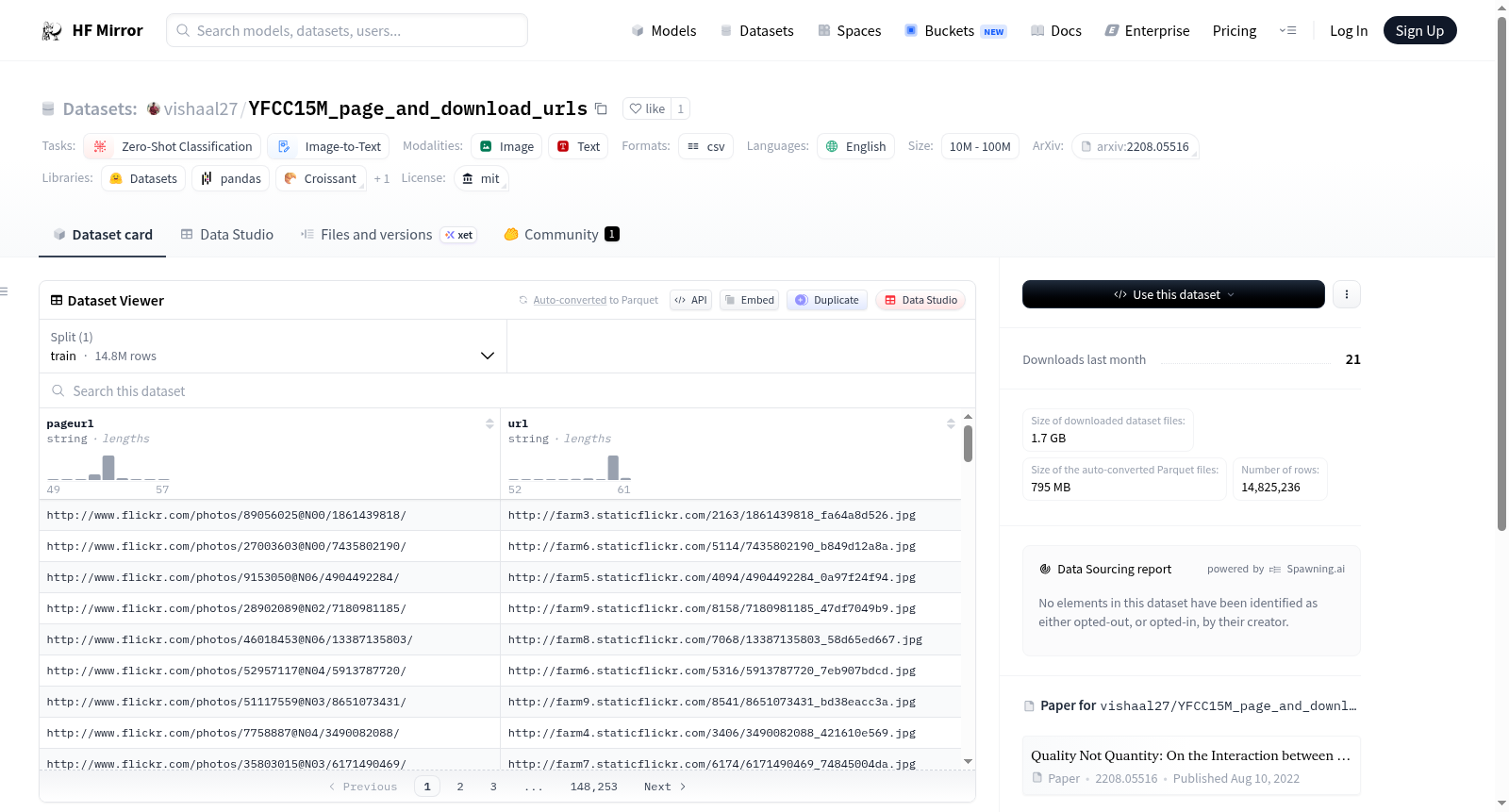Select the Image modality tag

pos(506,146)
